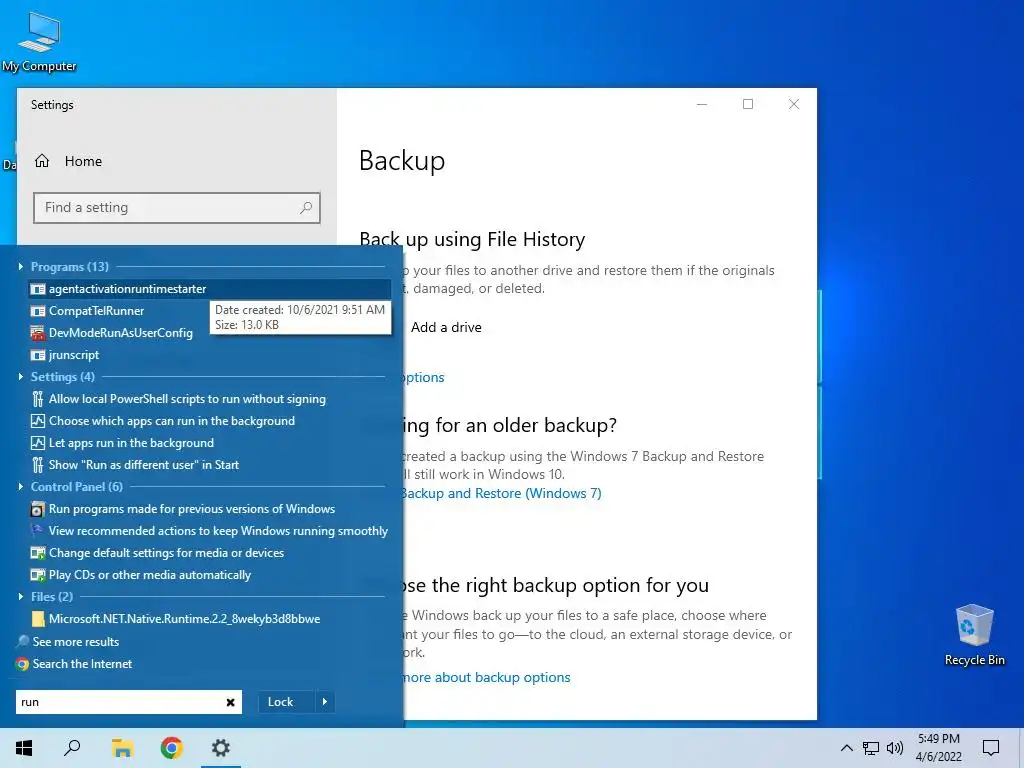Click the Windows Start button

coord(24,748)
